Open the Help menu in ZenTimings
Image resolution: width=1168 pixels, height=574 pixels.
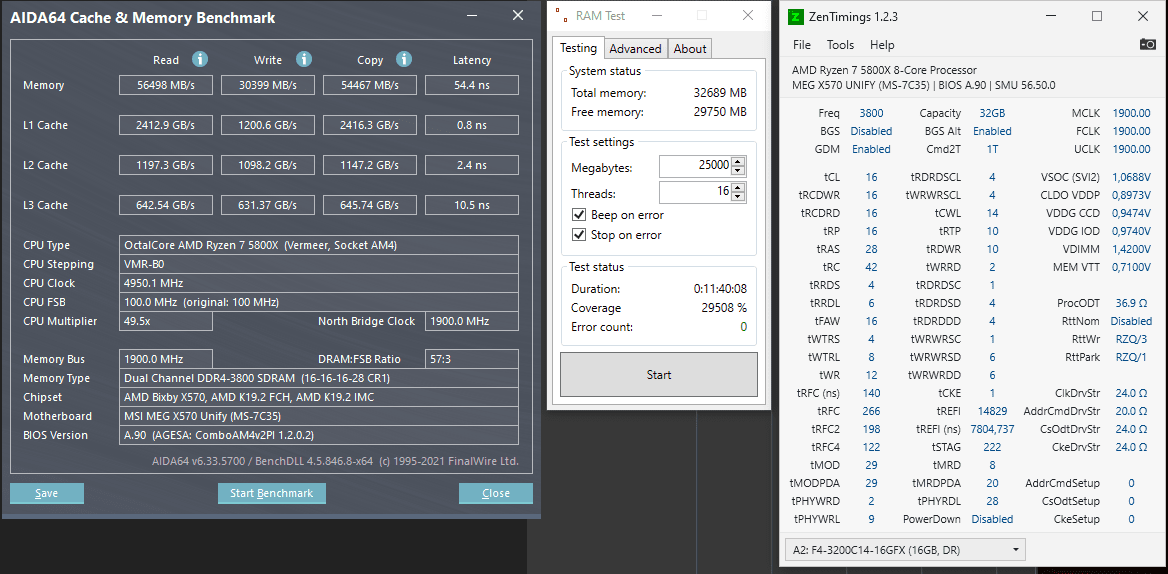tap(882, 45)
